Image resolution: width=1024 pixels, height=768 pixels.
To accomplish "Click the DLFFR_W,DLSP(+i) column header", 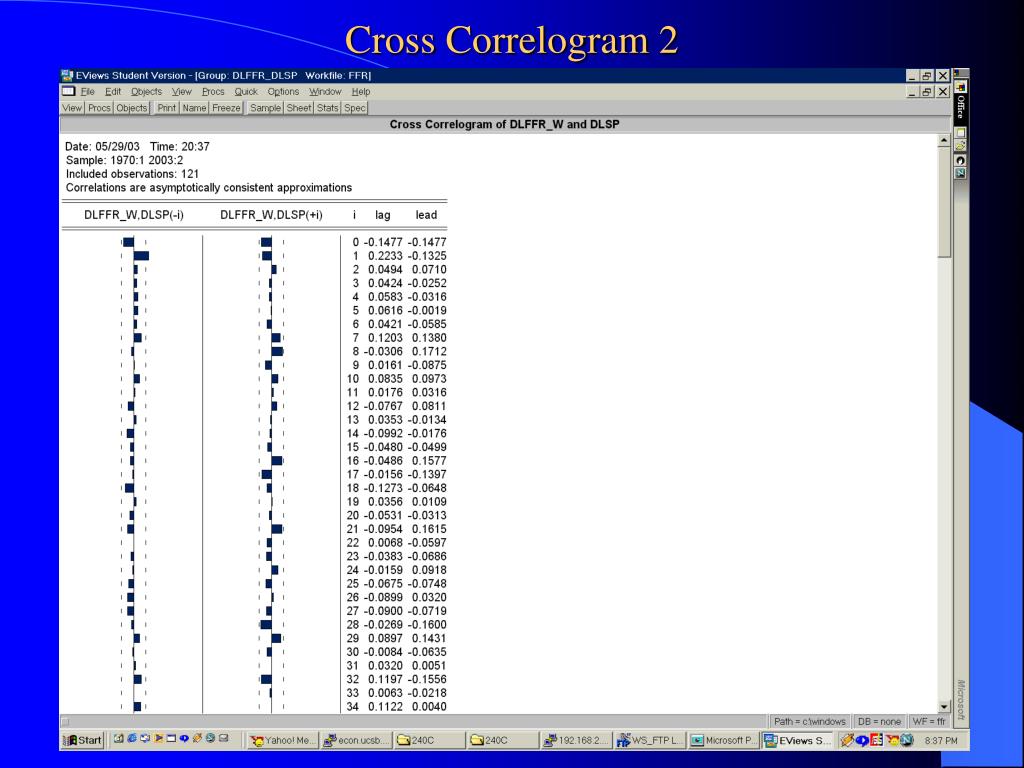I will pyautogui.click(x=271, y=215).
